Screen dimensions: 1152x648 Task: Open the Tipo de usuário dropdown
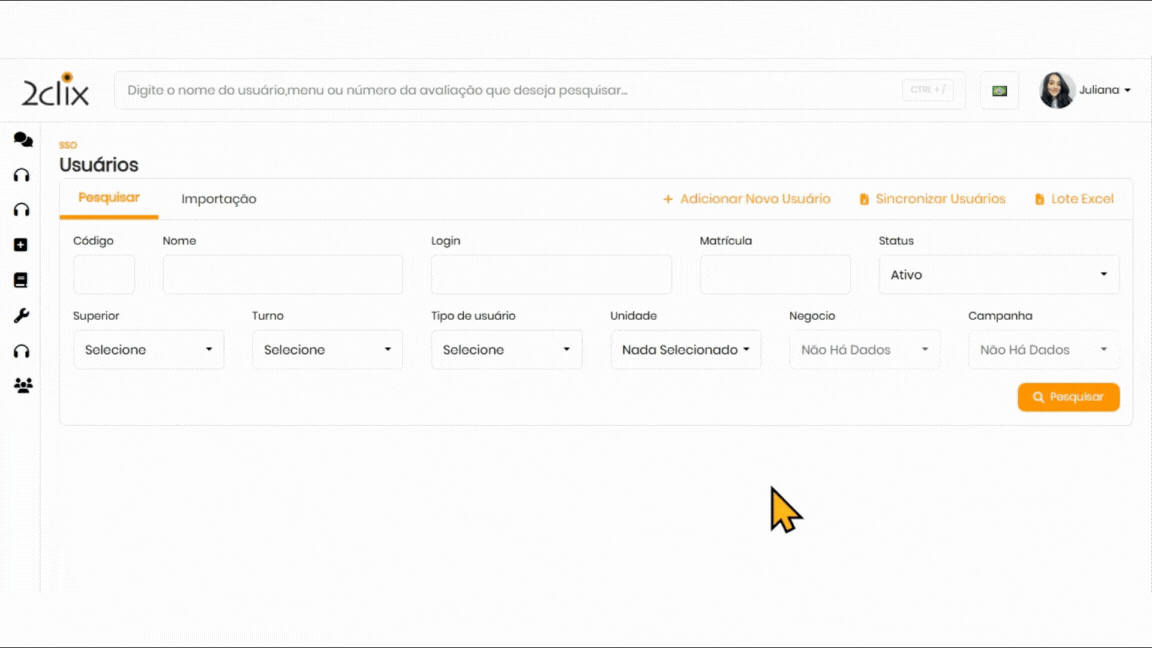[x=506, y=350]
